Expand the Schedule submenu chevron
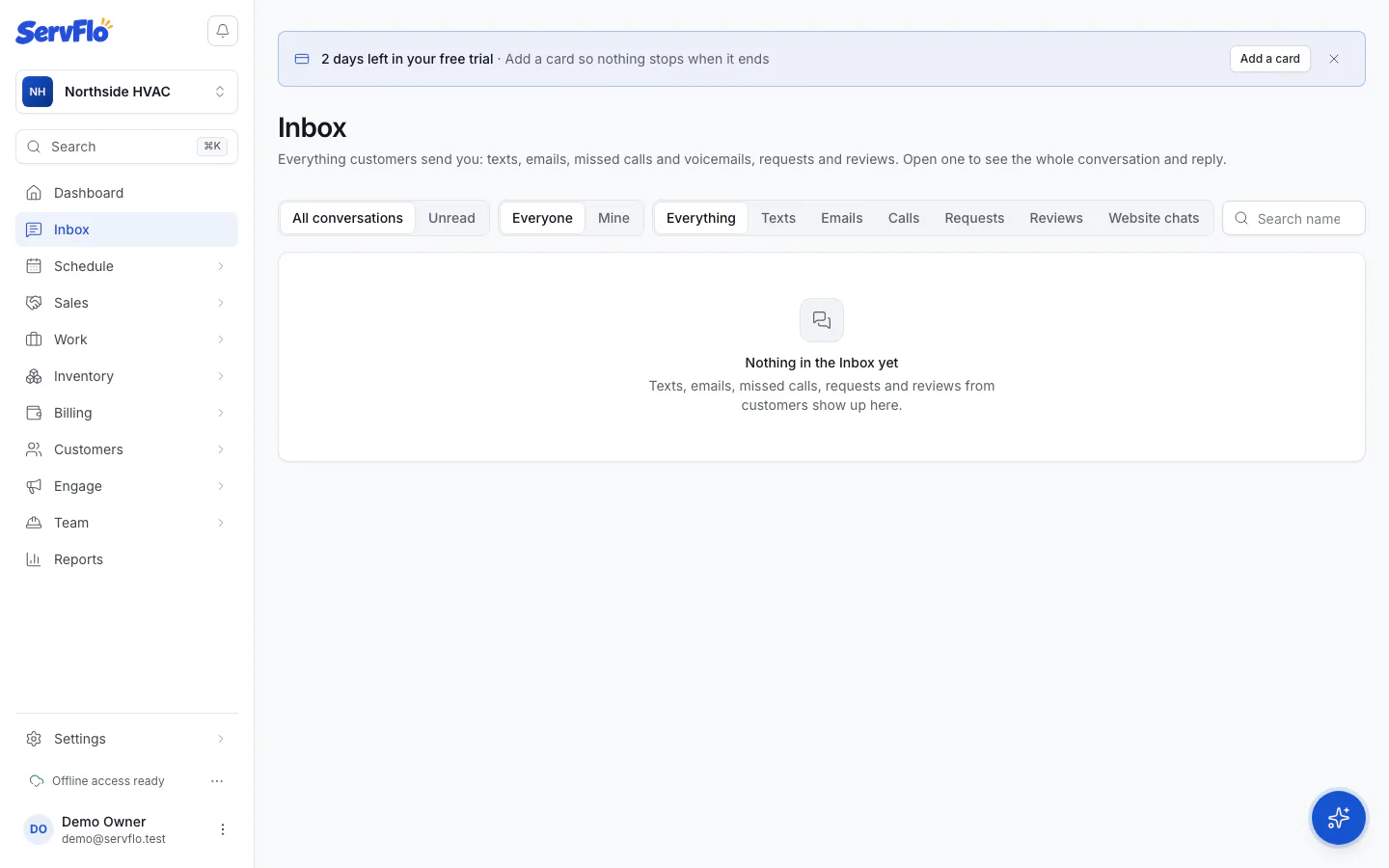Image resolution: width=1389 pixels, height=868 pixels. (221, 266)
